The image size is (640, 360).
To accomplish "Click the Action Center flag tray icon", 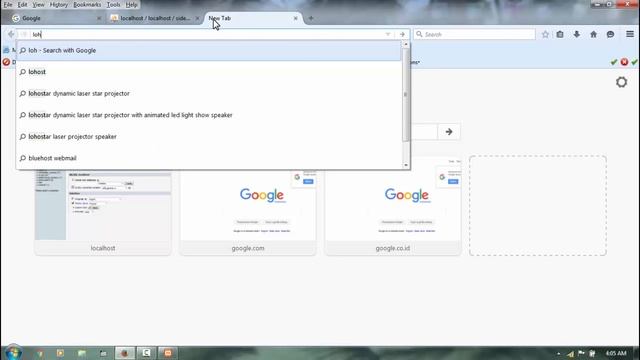I will tap(581, 353).
